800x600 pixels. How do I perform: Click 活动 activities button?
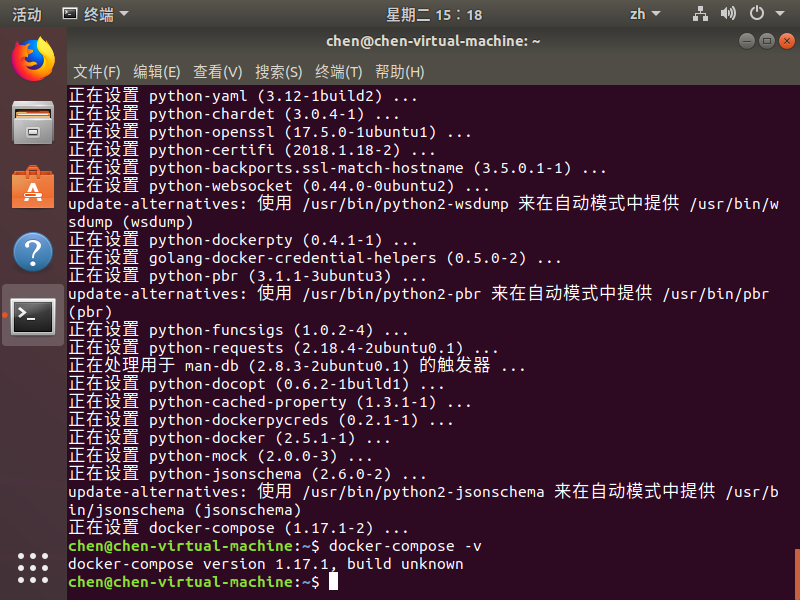[27, 14]
